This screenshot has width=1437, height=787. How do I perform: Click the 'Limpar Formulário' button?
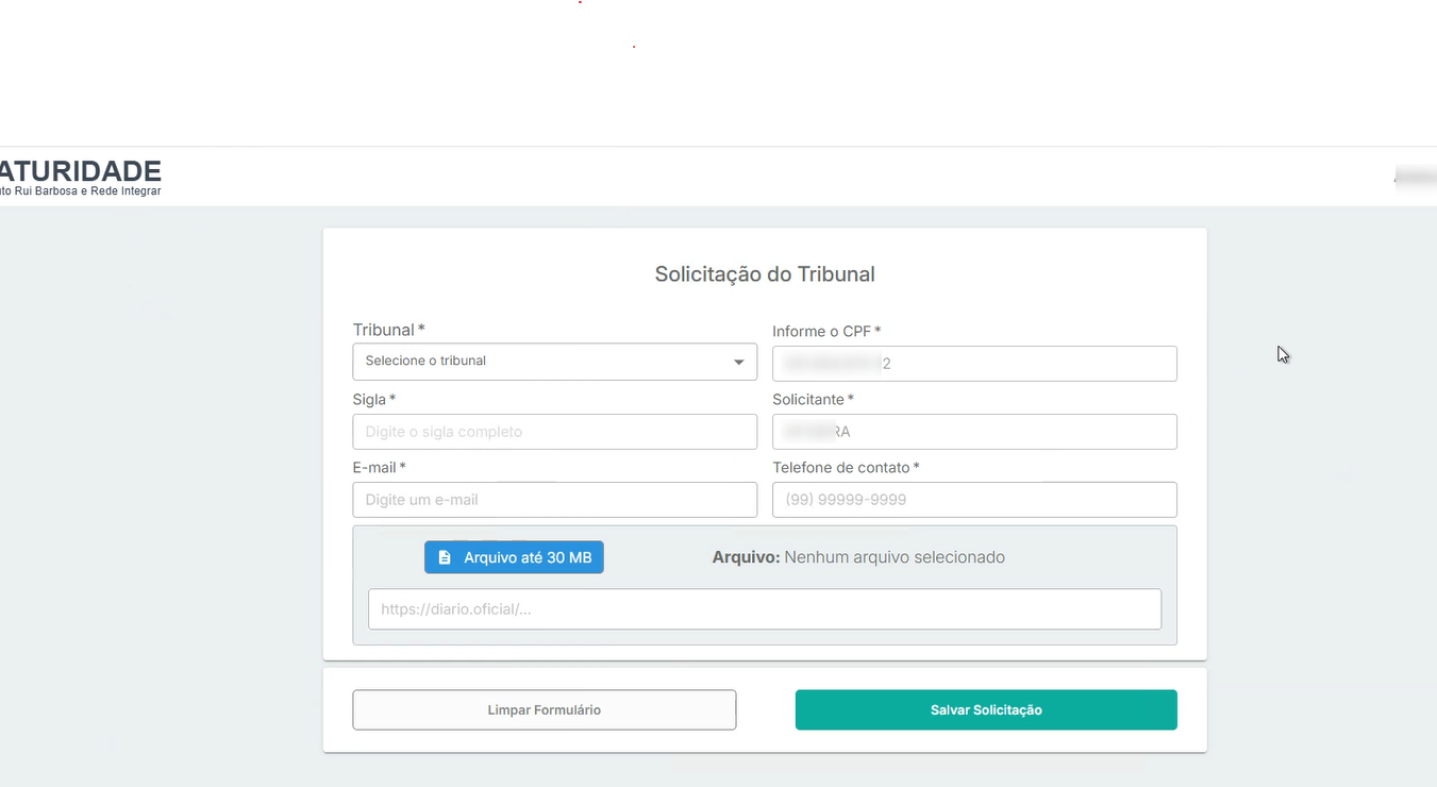point(544,710)
